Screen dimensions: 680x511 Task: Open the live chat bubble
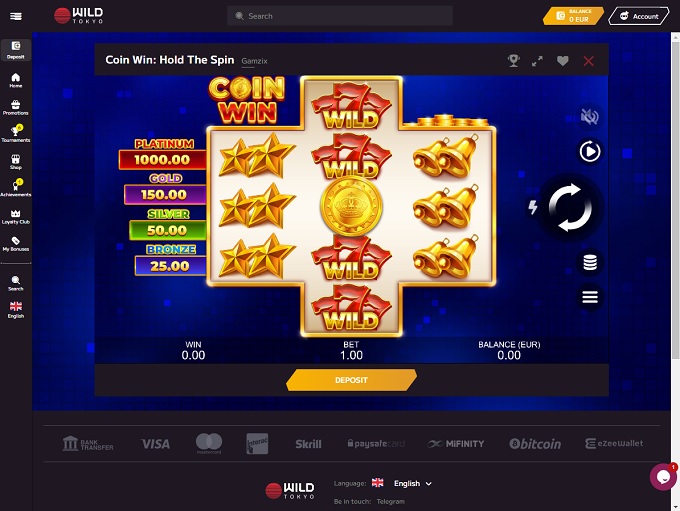(663, 477)
